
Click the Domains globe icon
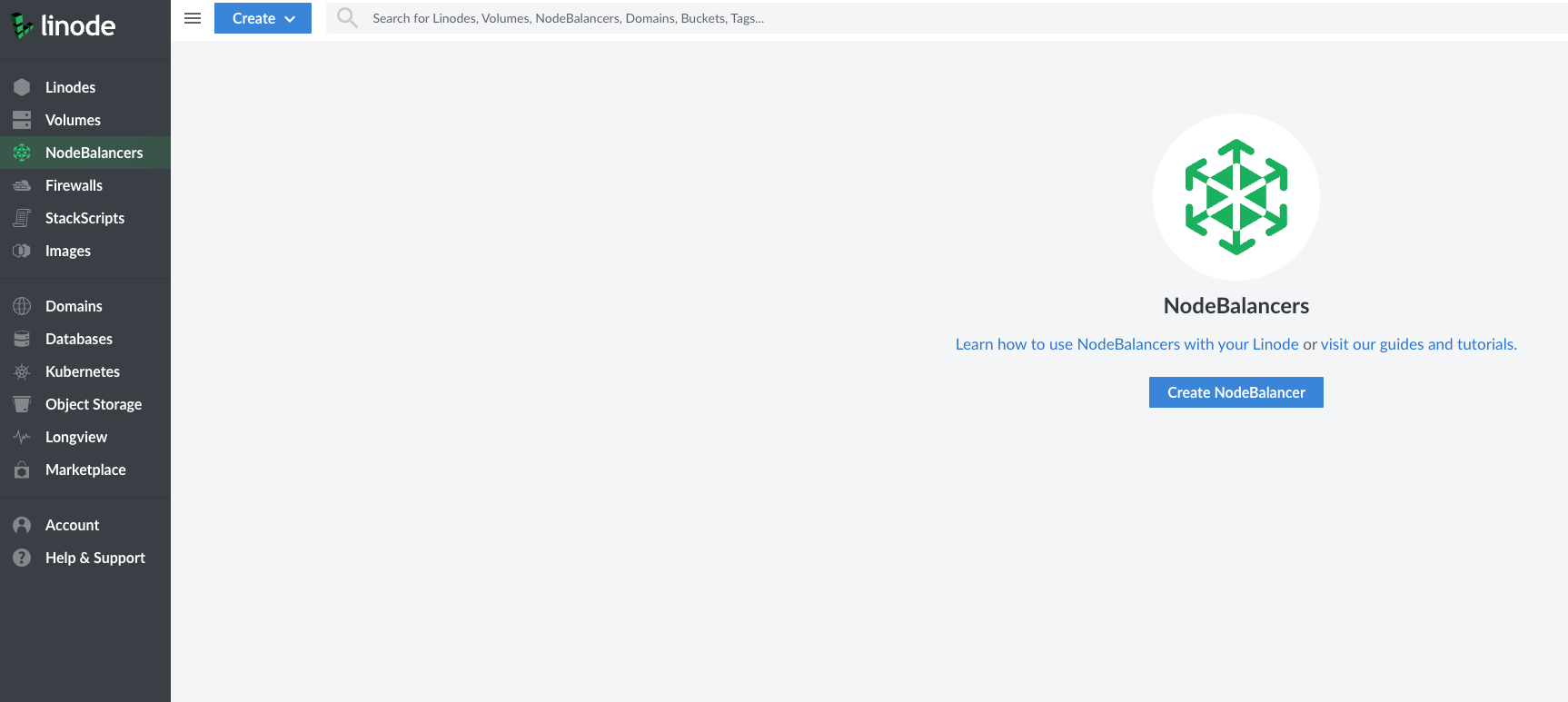[x=22, y=306]
